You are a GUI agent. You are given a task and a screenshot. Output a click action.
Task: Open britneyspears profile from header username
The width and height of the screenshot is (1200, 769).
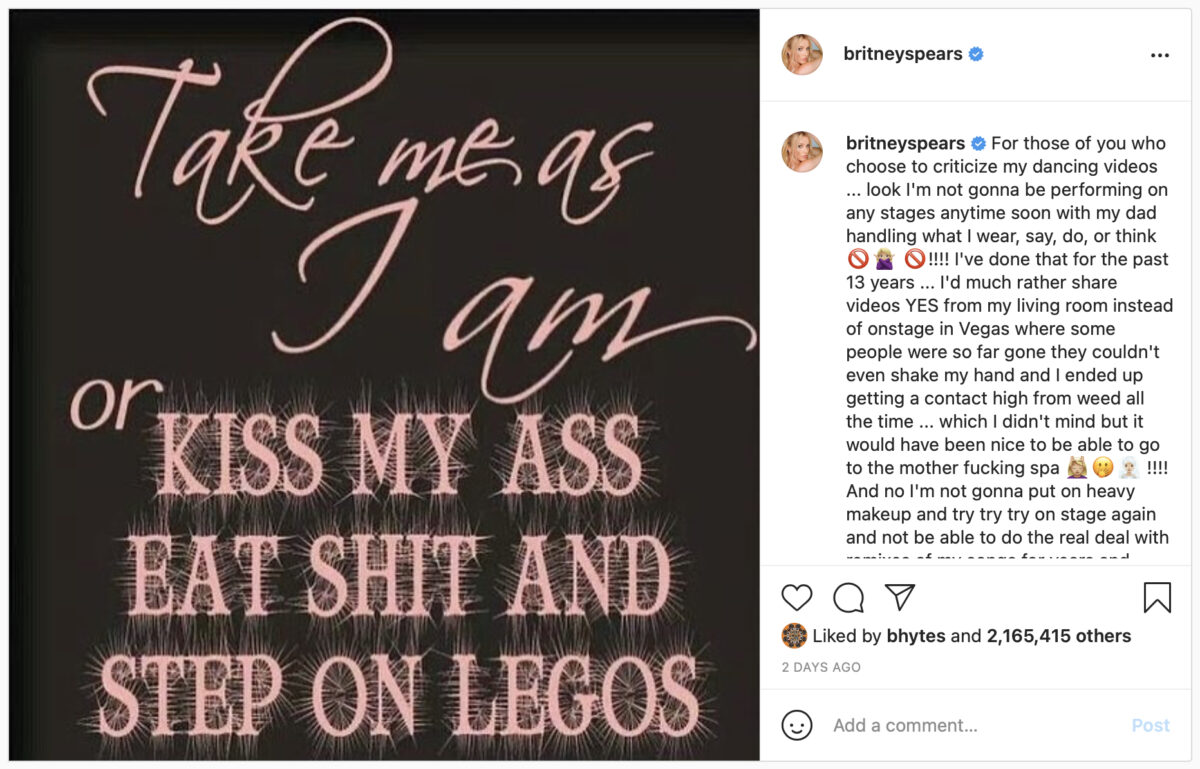[904, 55]
